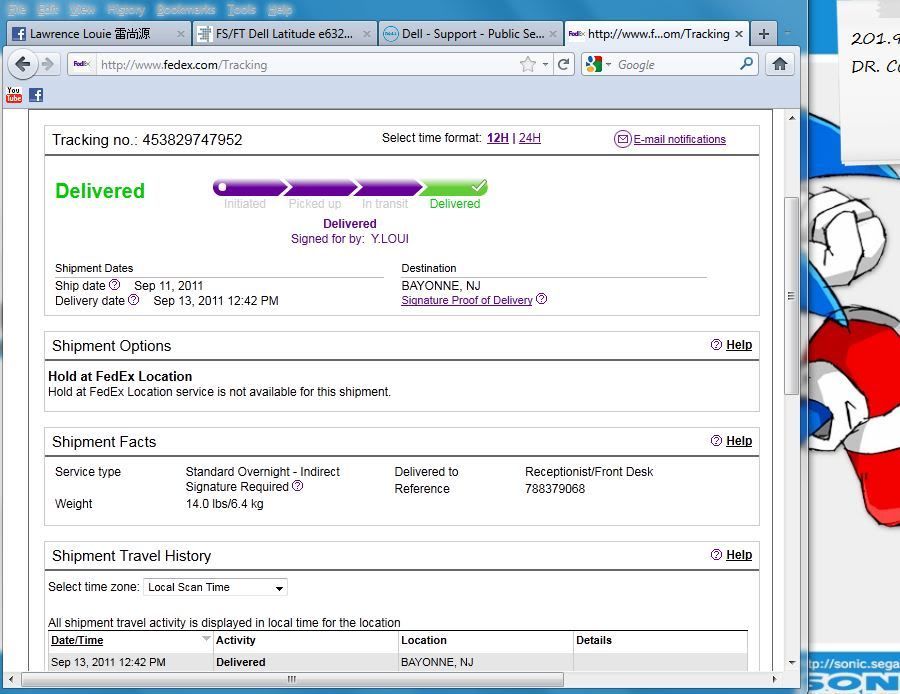Click Help link in Shipment Travel History
This screenshot has width=900, height=694.
tap(739, 555)
